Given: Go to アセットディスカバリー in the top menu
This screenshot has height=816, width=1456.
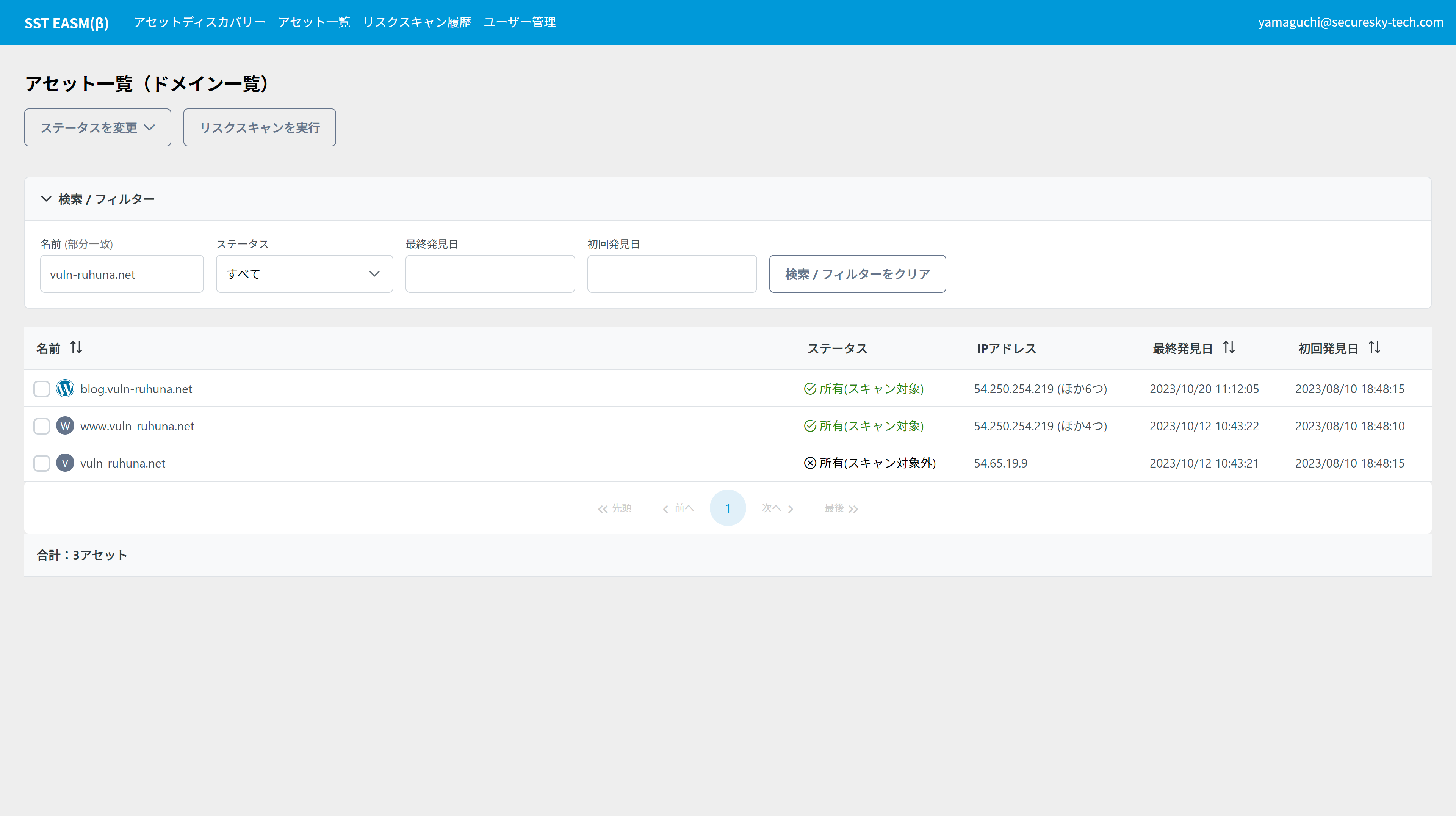Looking at the screenshot, I should [199, 22].
